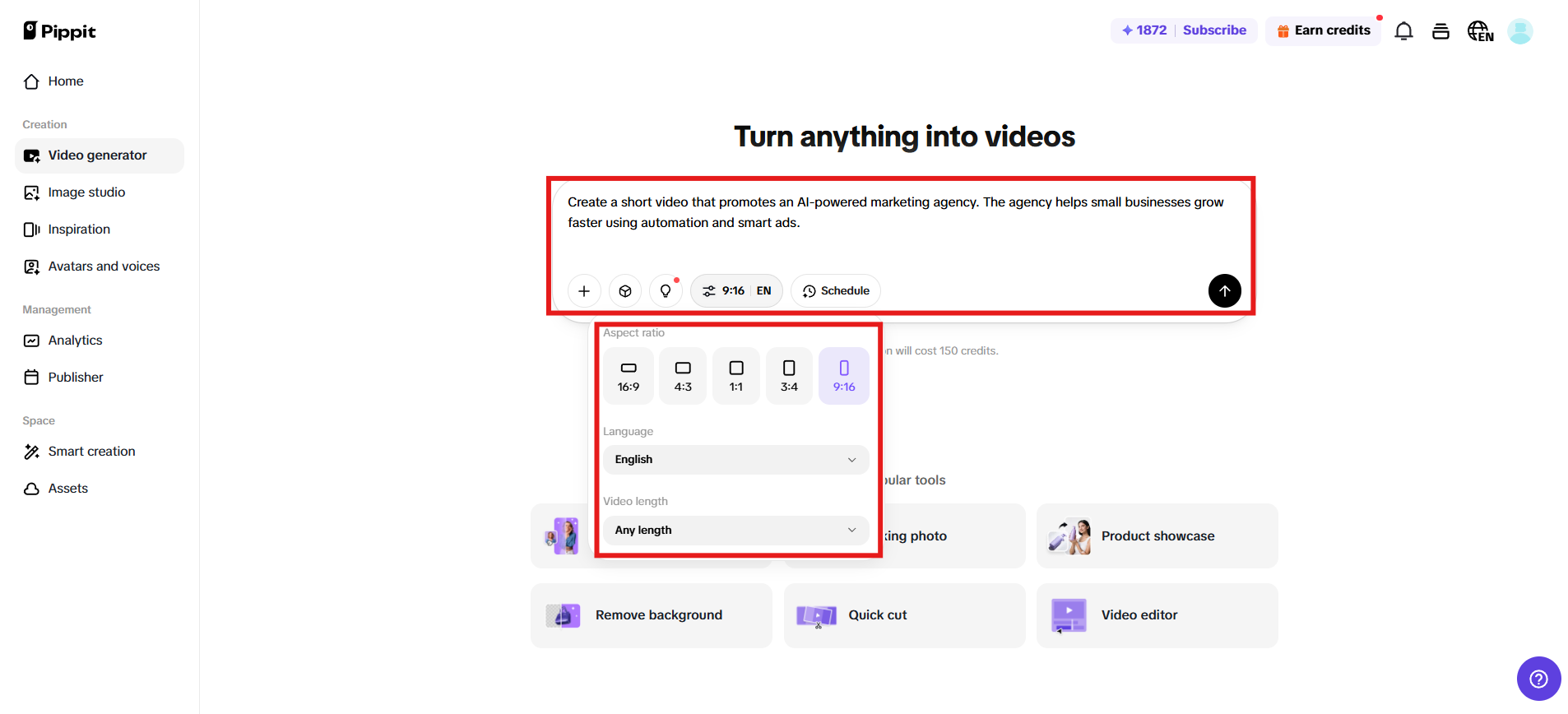Click the Schedule button
Viewport: 1568px width, 714px height.
coord(836,291)
